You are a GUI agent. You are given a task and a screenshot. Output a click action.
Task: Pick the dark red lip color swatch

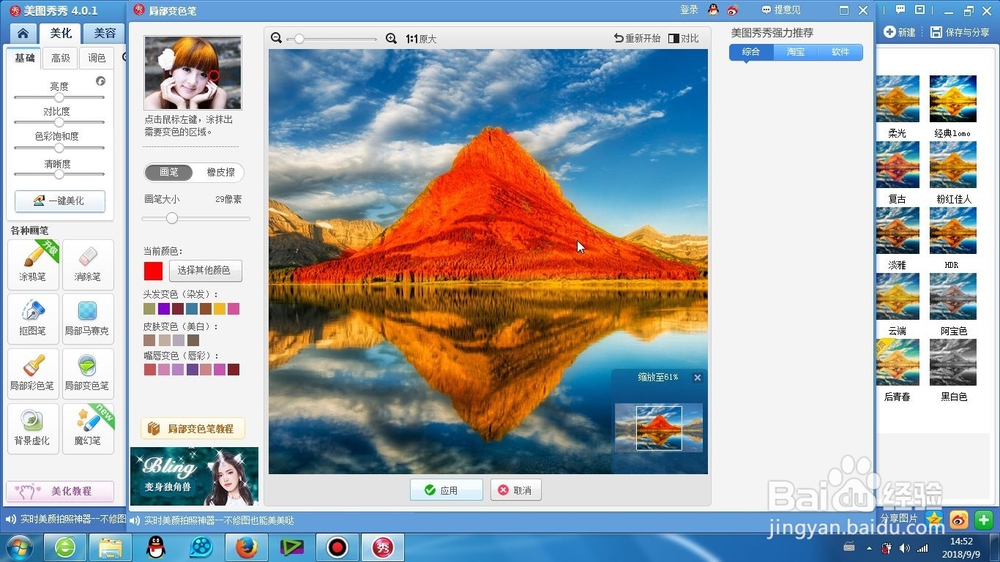(x=233, y=369)
